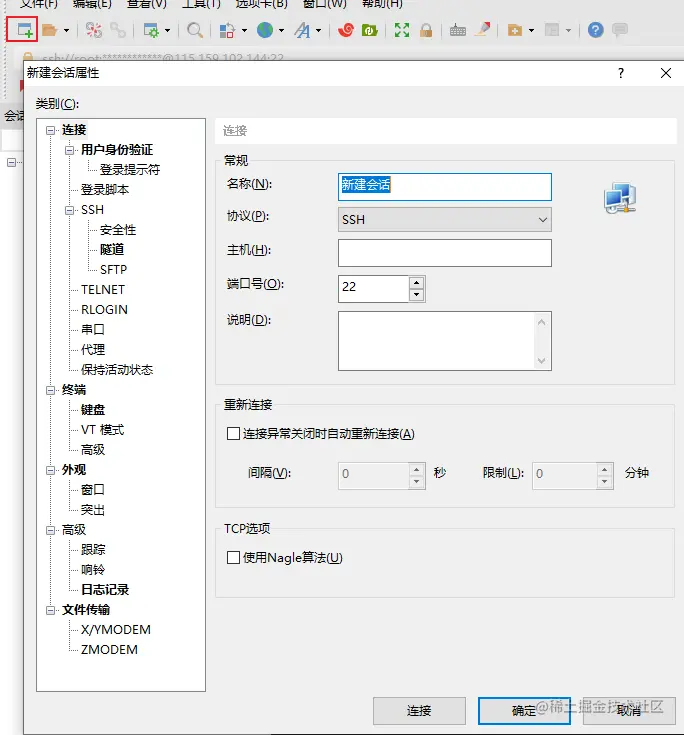
Task: Enable auto reconnect on abnormal close checkbox
Action: [x=233, y=434]
